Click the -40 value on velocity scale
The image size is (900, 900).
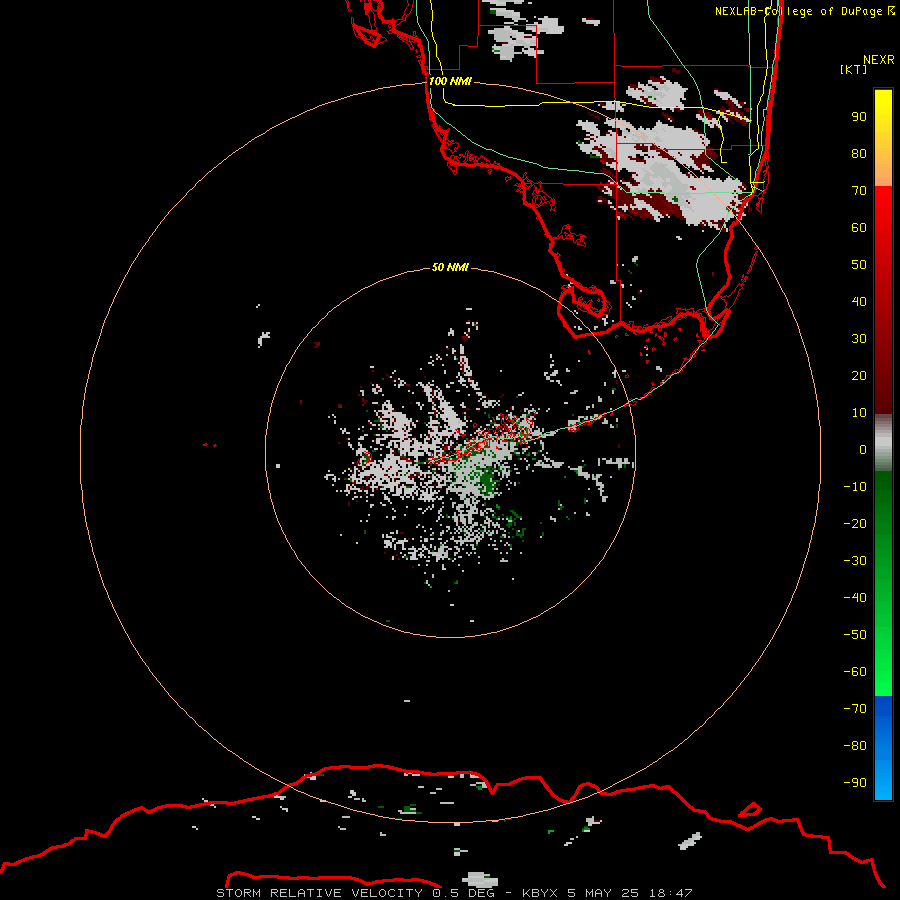[x=855, y=598]
